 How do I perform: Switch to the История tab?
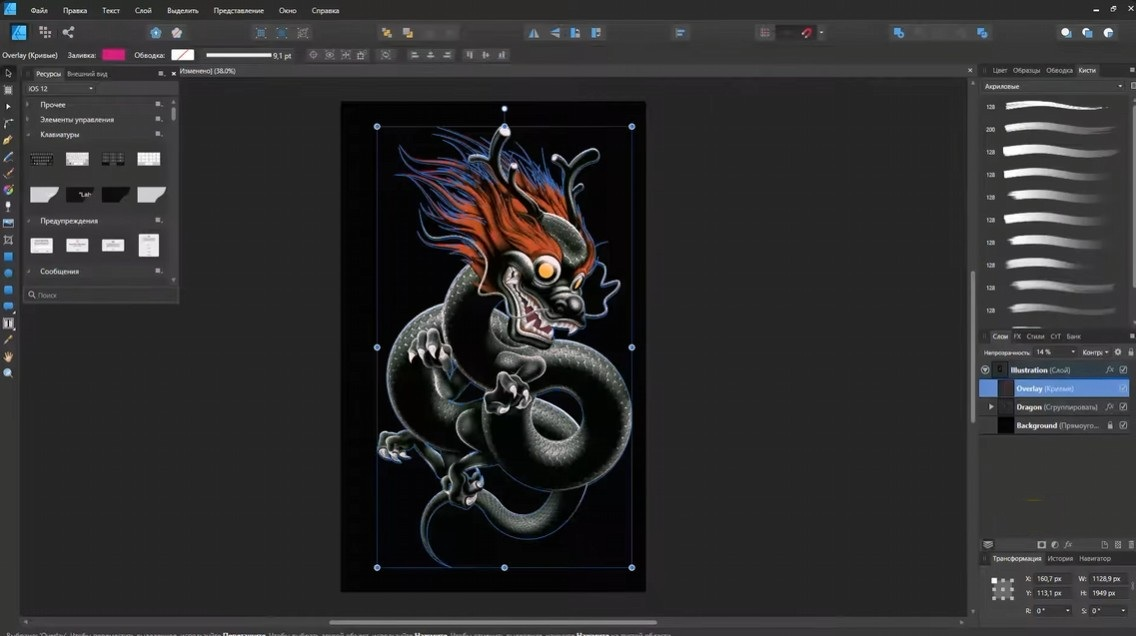(1060, 558)
